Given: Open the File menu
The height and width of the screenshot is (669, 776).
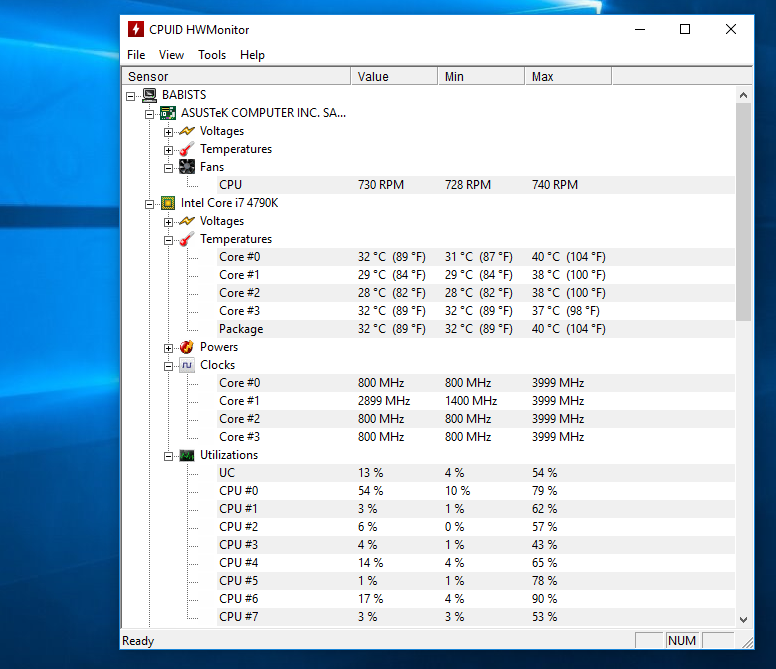Looking at the screenshot, I should [x=136, y=55].
